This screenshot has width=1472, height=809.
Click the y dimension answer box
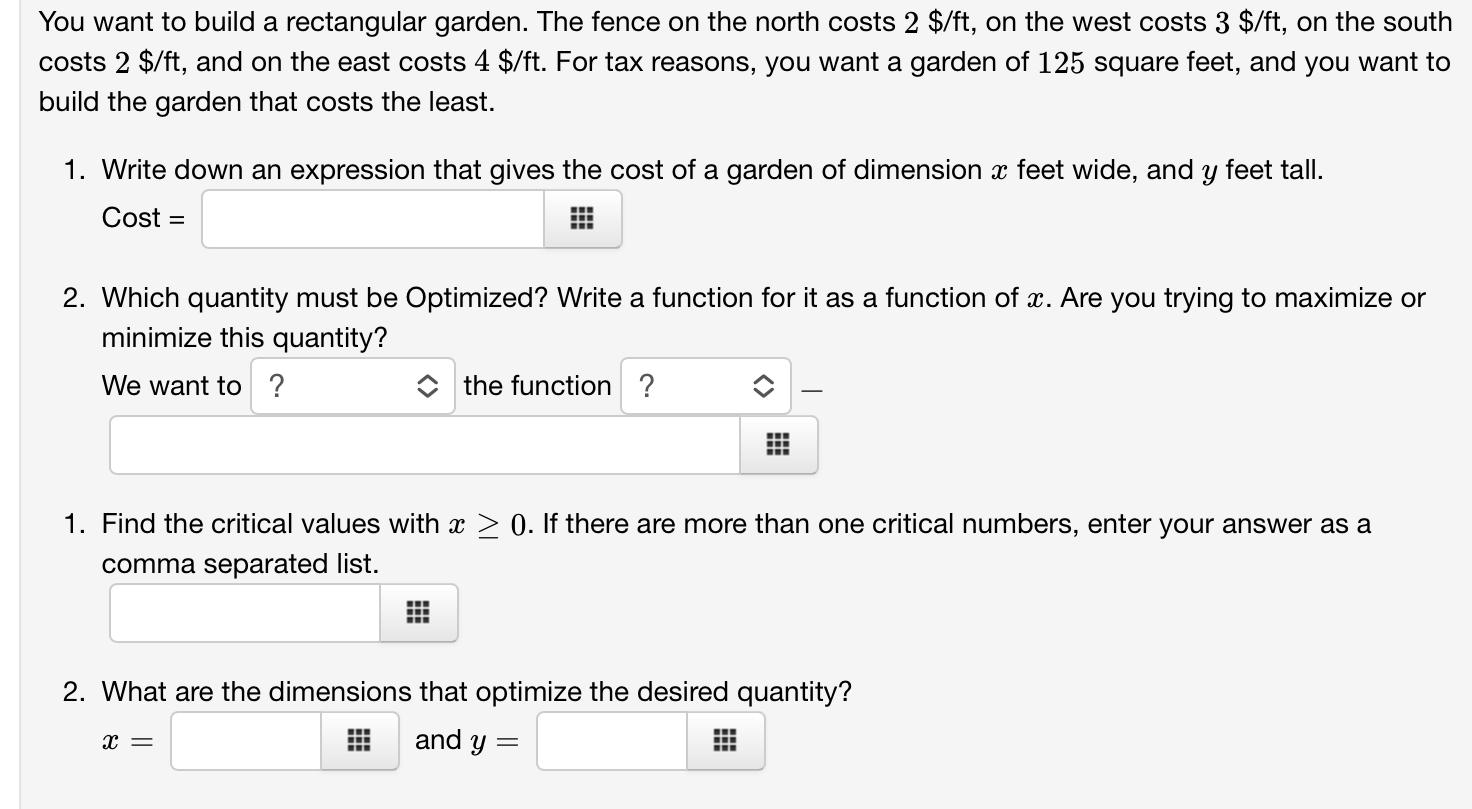610,740
